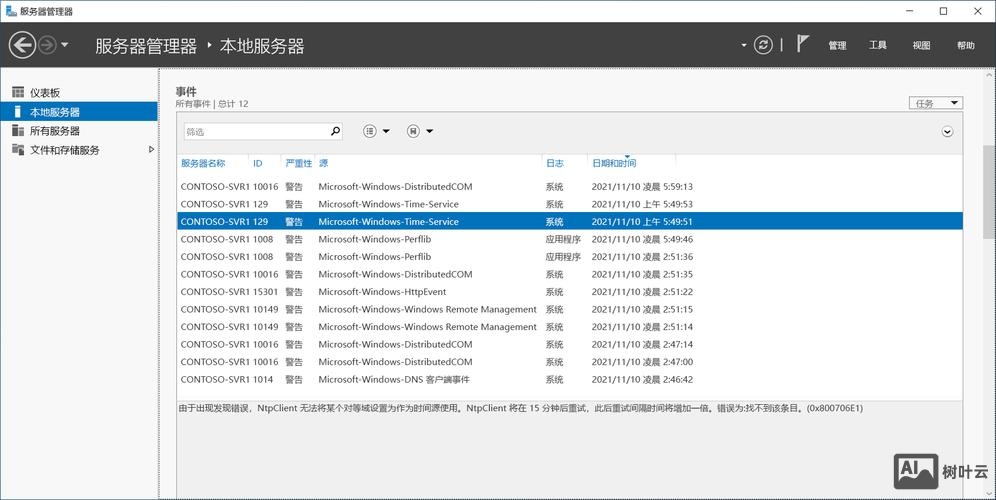Click the refresh icon in header
The height and width of the screenshot is (500, 996).
point(764,45)
